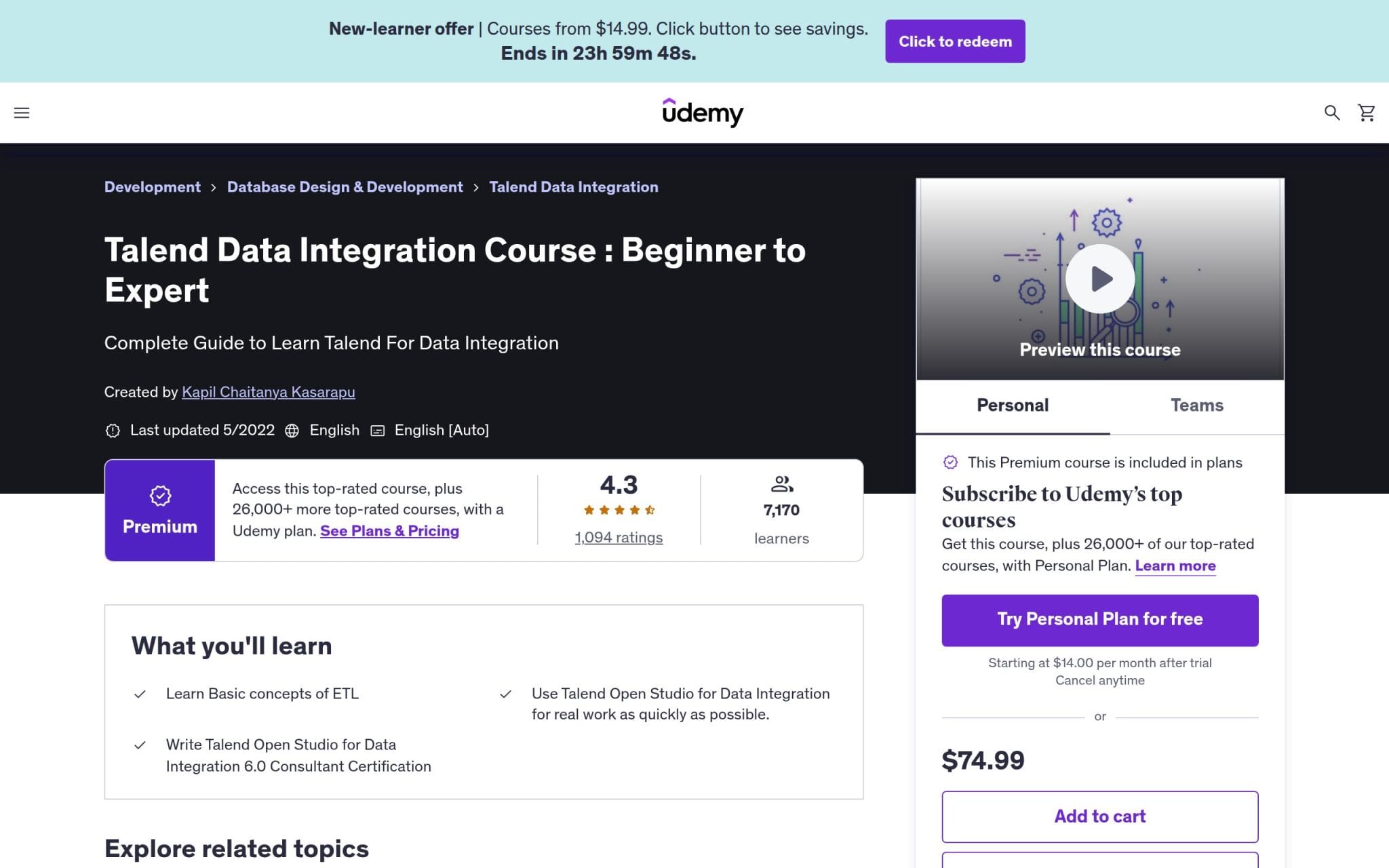Image resolution: width=1389 pixels, height=868 pixels.
Task: Click the Udemy logo
Action: tap(703, 113)
